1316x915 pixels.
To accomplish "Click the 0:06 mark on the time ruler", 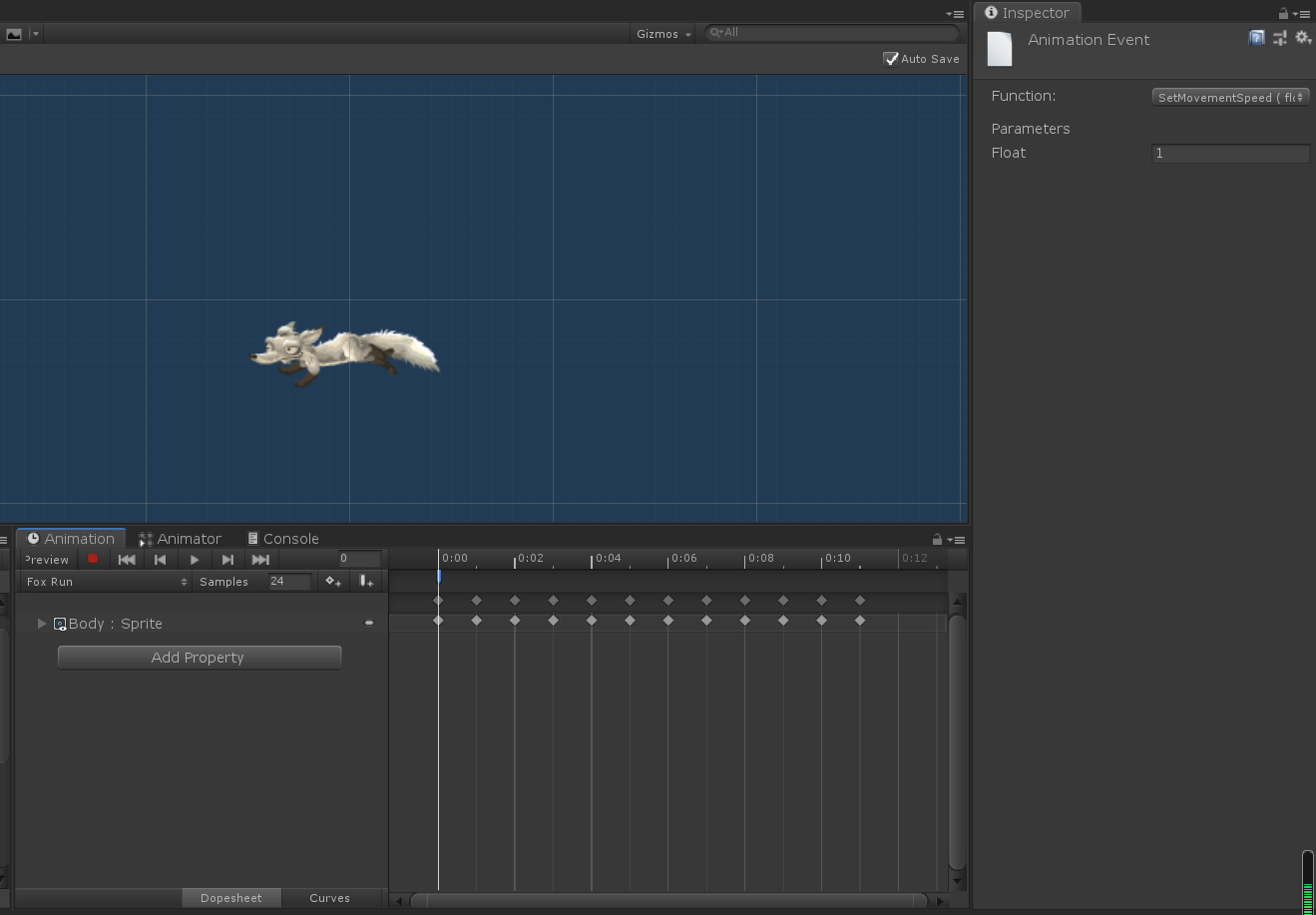I will click(683, 559).
